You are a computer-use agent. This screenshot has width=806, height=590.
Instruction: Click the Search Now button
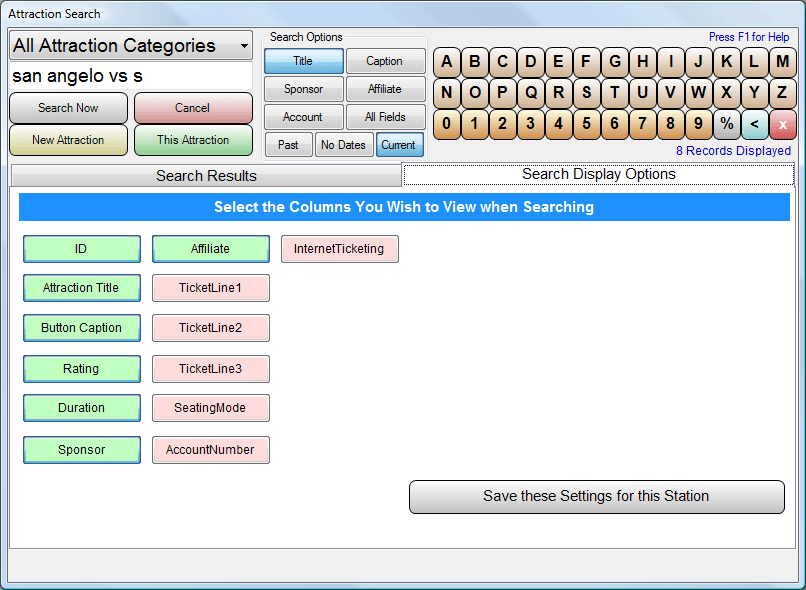click(x=69, y=108)
